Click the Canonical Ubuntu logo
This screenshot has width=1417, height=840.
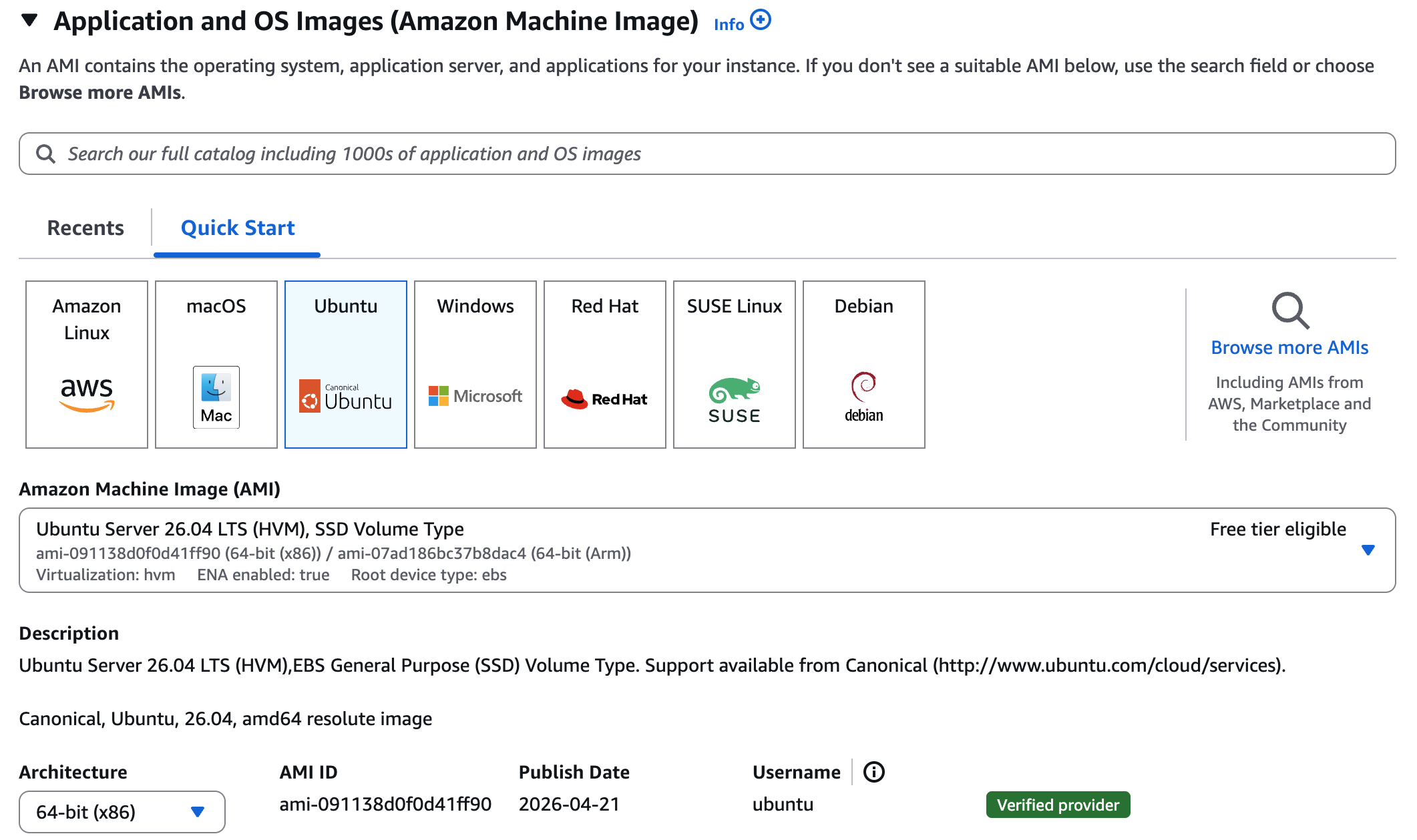345,396
